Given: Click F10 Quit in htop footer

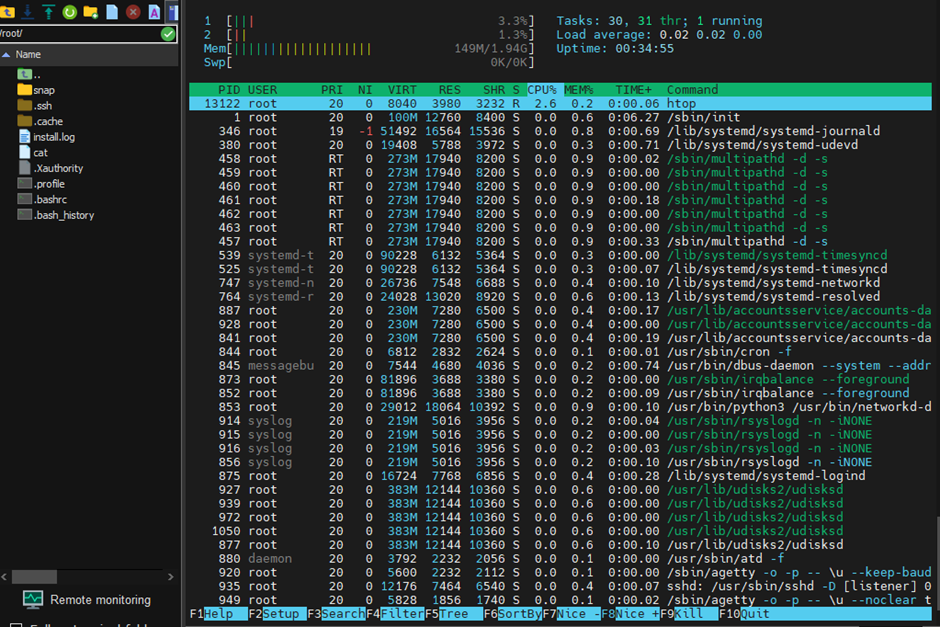Looking at the screenshot, I should point(743,614).
